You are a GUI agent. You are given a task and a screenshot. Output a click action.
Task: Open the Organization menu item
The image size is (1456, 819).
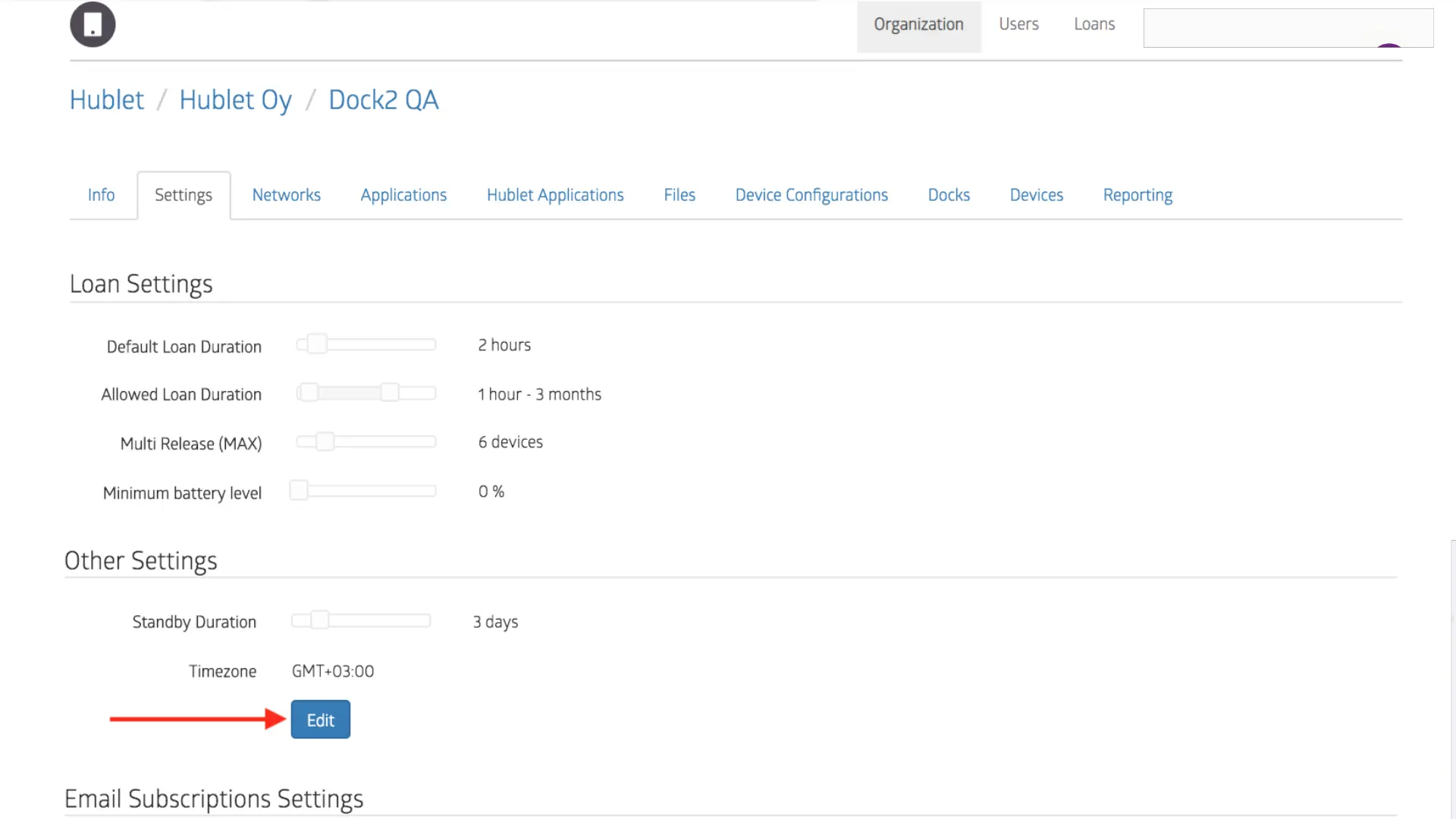click(x=918, y=25)
